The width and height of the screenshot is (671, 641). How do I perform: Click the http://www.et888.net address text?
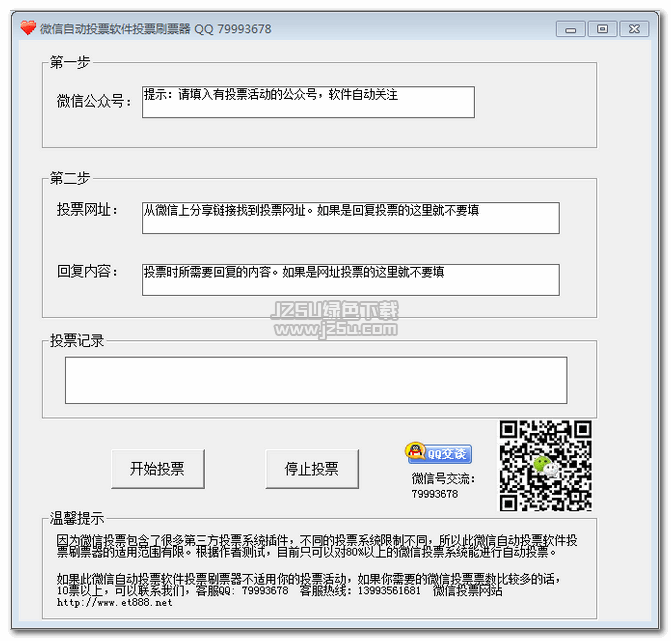[115, 603]
